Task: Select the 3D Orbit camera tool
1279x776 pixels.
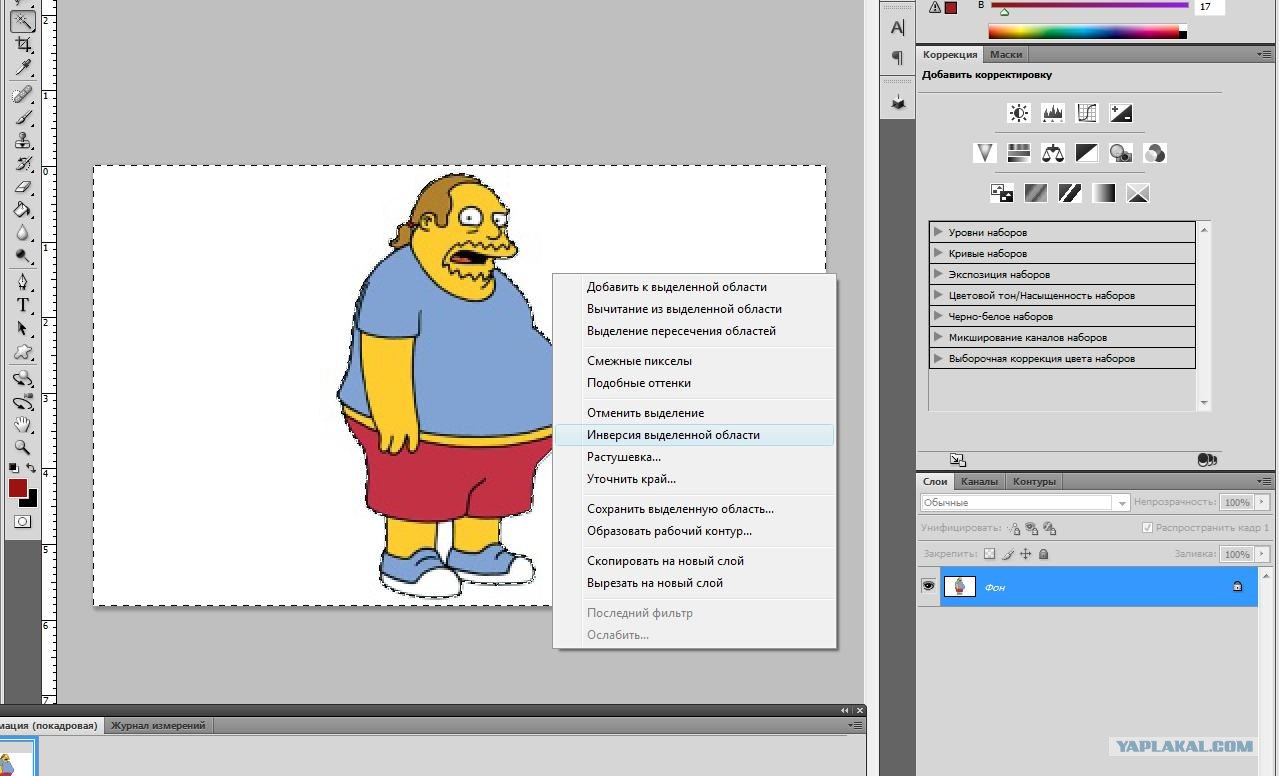Action: [22, 402]
